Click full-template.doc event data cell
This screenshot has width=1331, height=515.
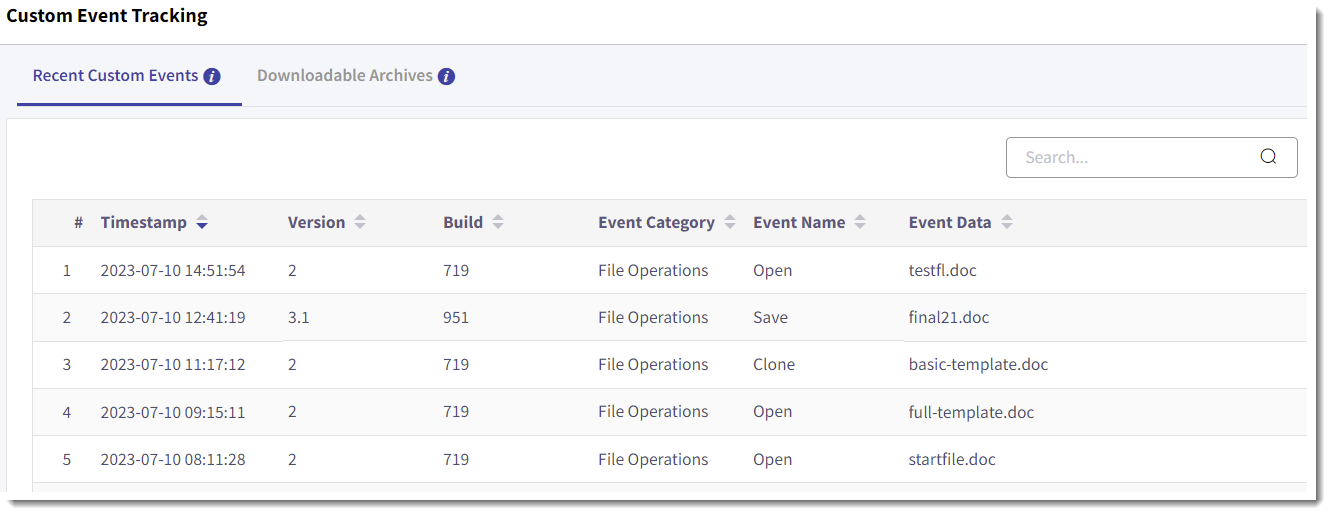click(971, 412)
